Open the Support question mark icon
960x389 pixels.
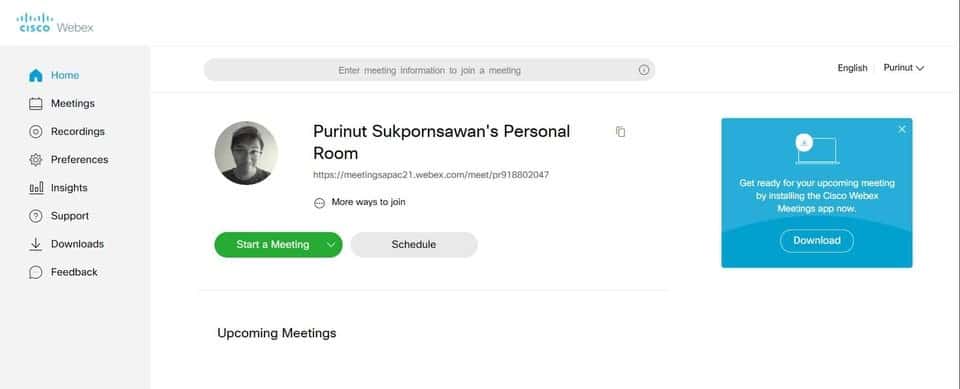pos(36,216)
